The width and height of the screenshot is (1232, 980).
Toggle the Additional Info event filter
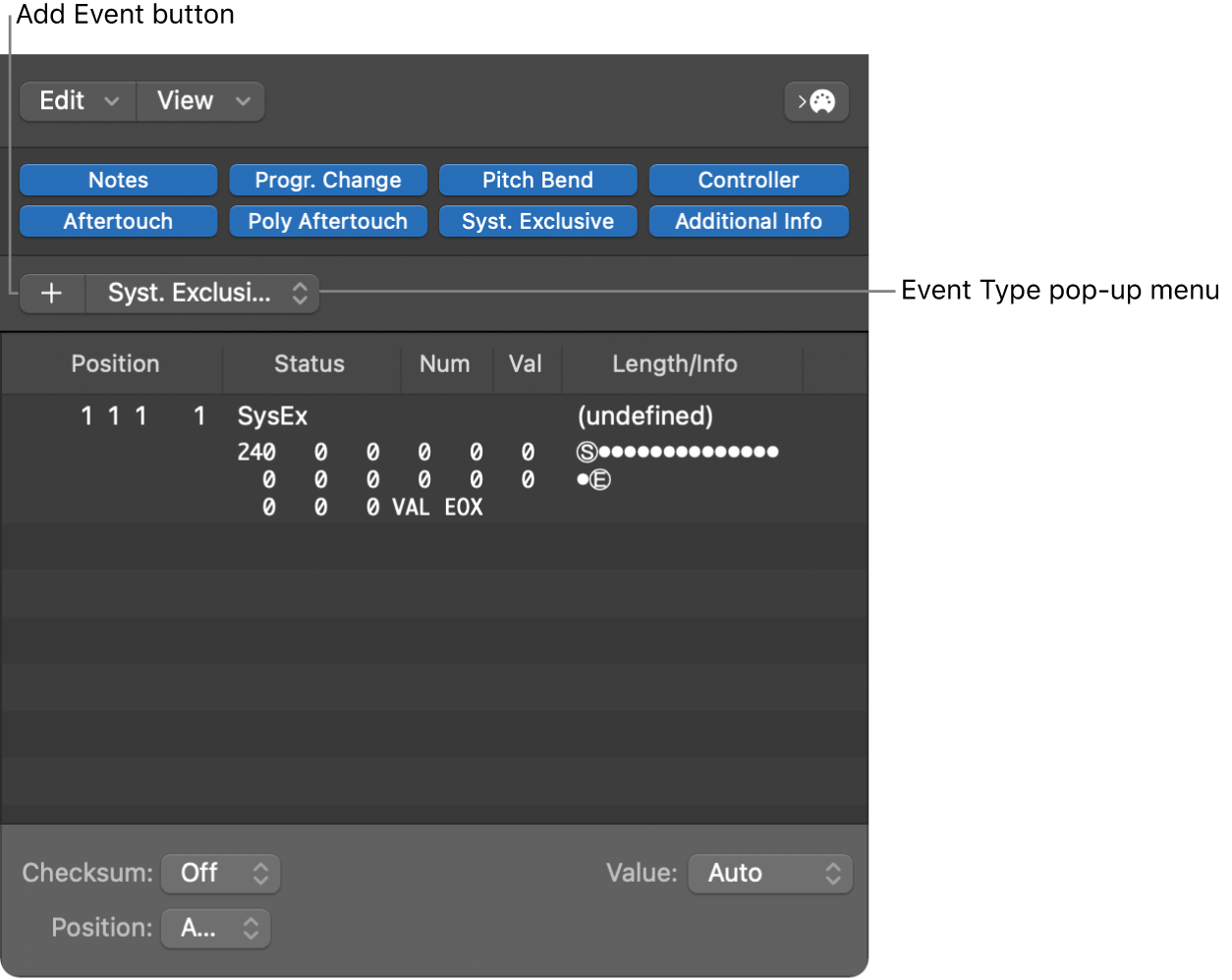pyautogui.click(x=748, y=221)
